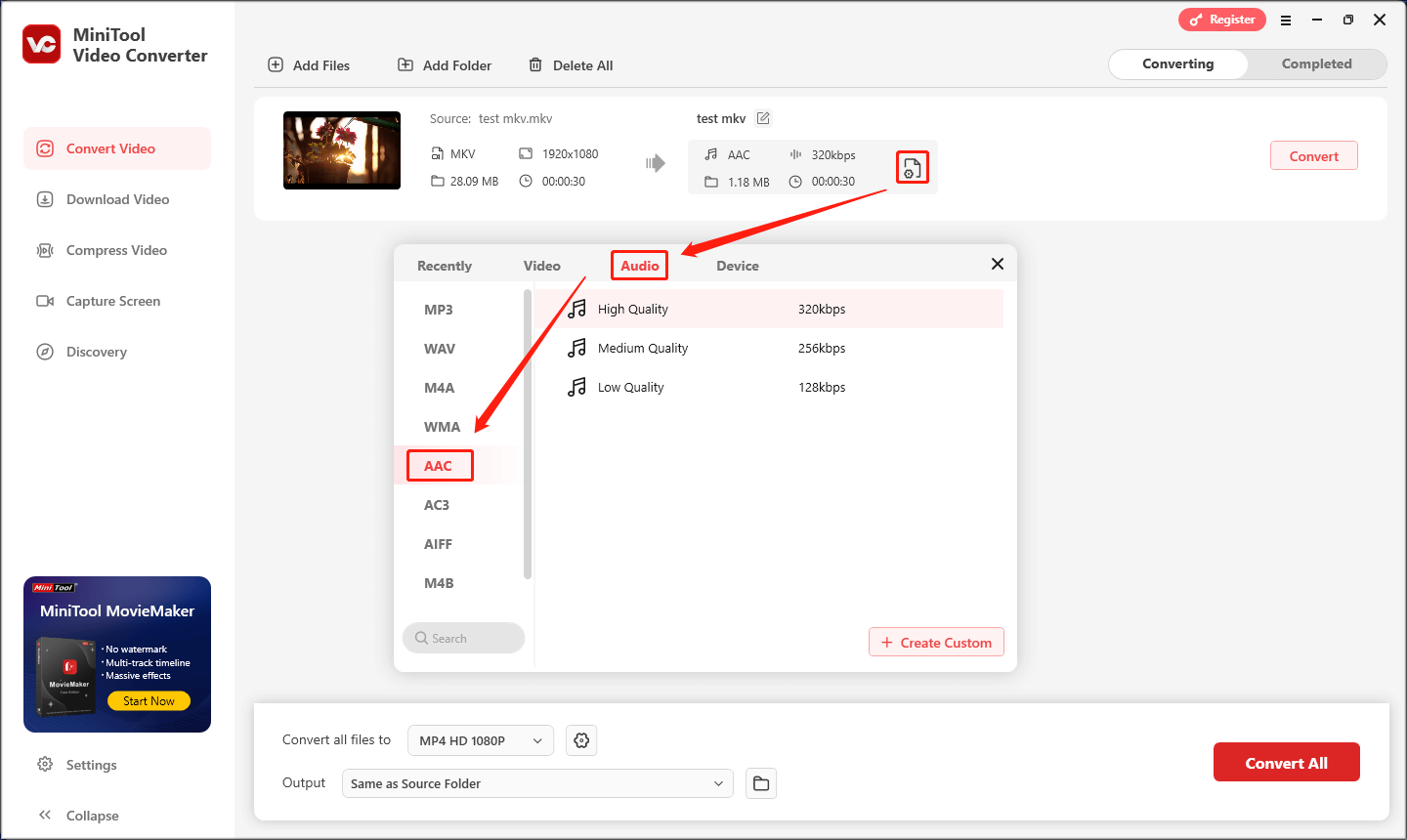1407x840 pixels.
Task: Open Capture Screen in the sidebar
Action: pos(117,301)
